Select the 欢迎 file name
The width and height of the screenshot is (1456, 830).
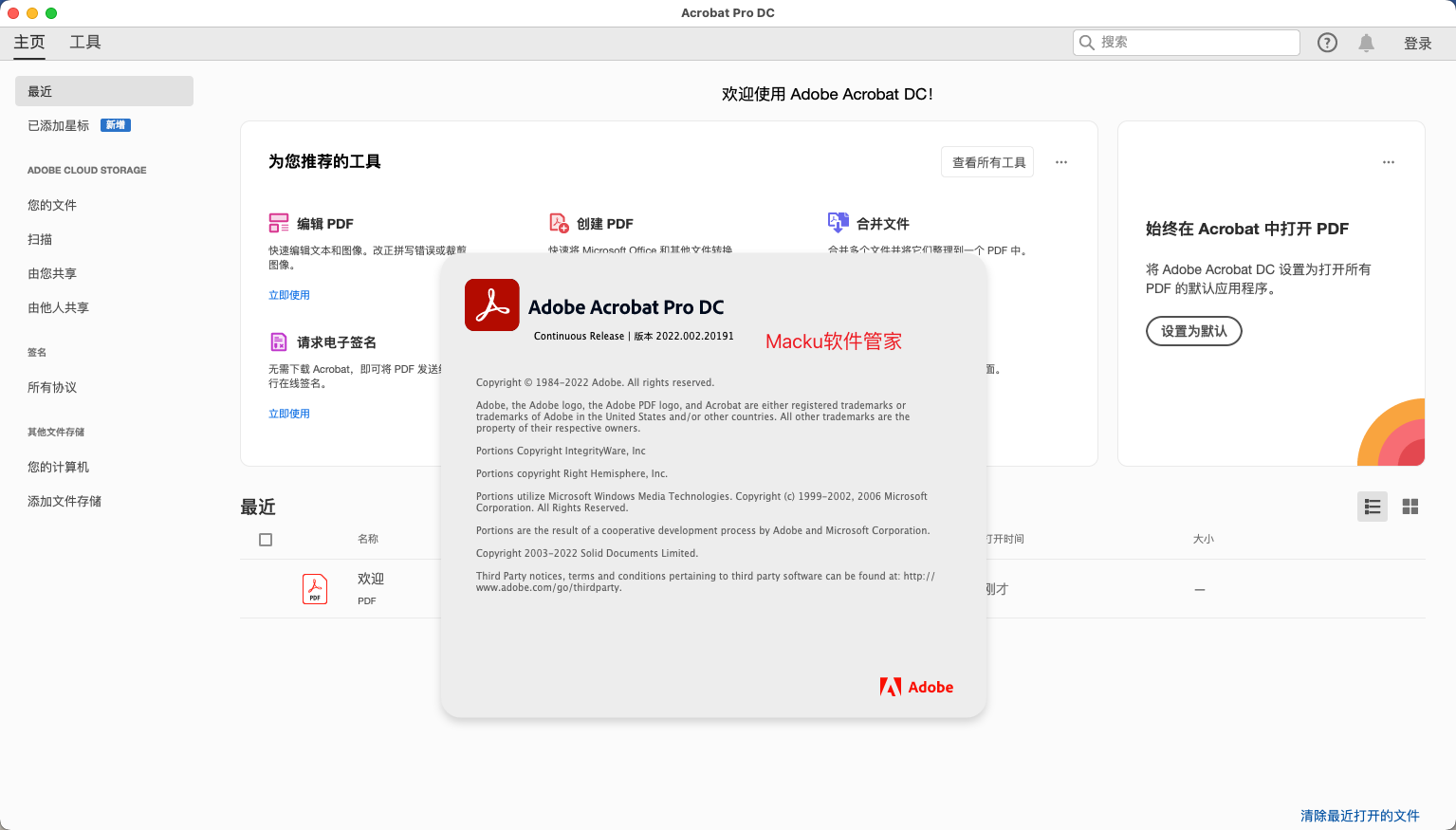click(371, 579)
